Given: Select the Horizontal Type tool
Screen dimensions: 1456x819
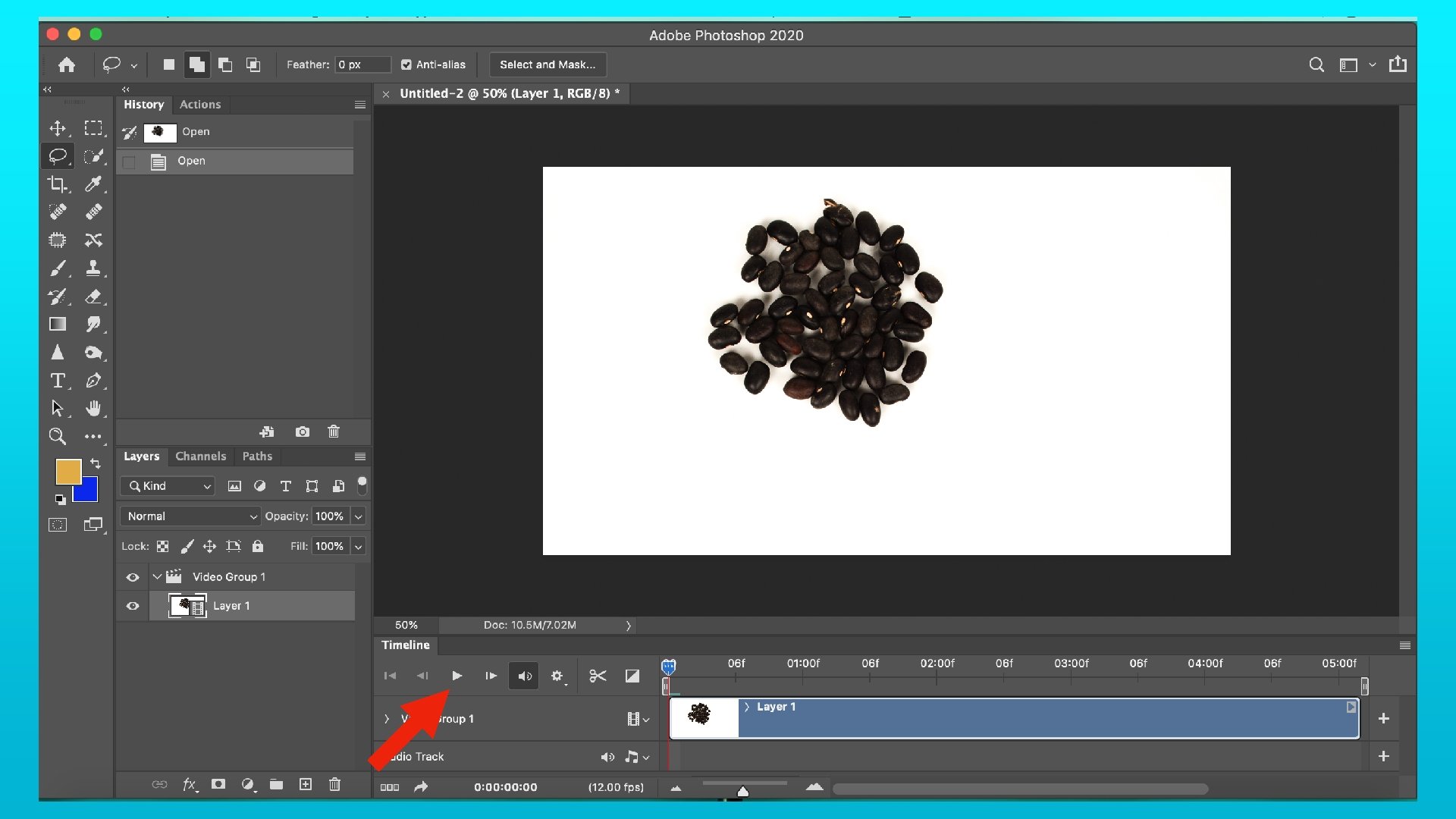Looking at the screenshot, I should point(58,381).
